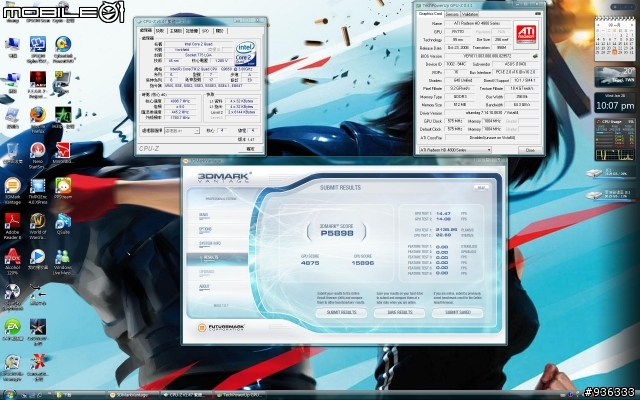Open the Windows Live Messenger desktop icon
This screenshot has height=400, width=640.
[x=63, y=262]
